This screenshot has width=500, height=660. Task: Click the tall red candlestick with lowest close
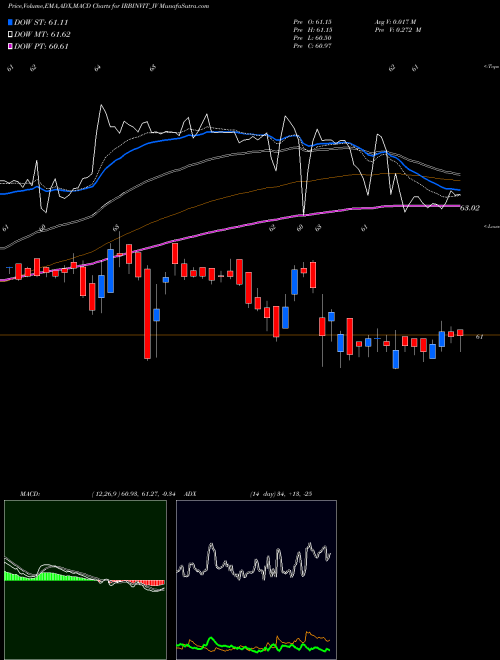pos(147,314)
